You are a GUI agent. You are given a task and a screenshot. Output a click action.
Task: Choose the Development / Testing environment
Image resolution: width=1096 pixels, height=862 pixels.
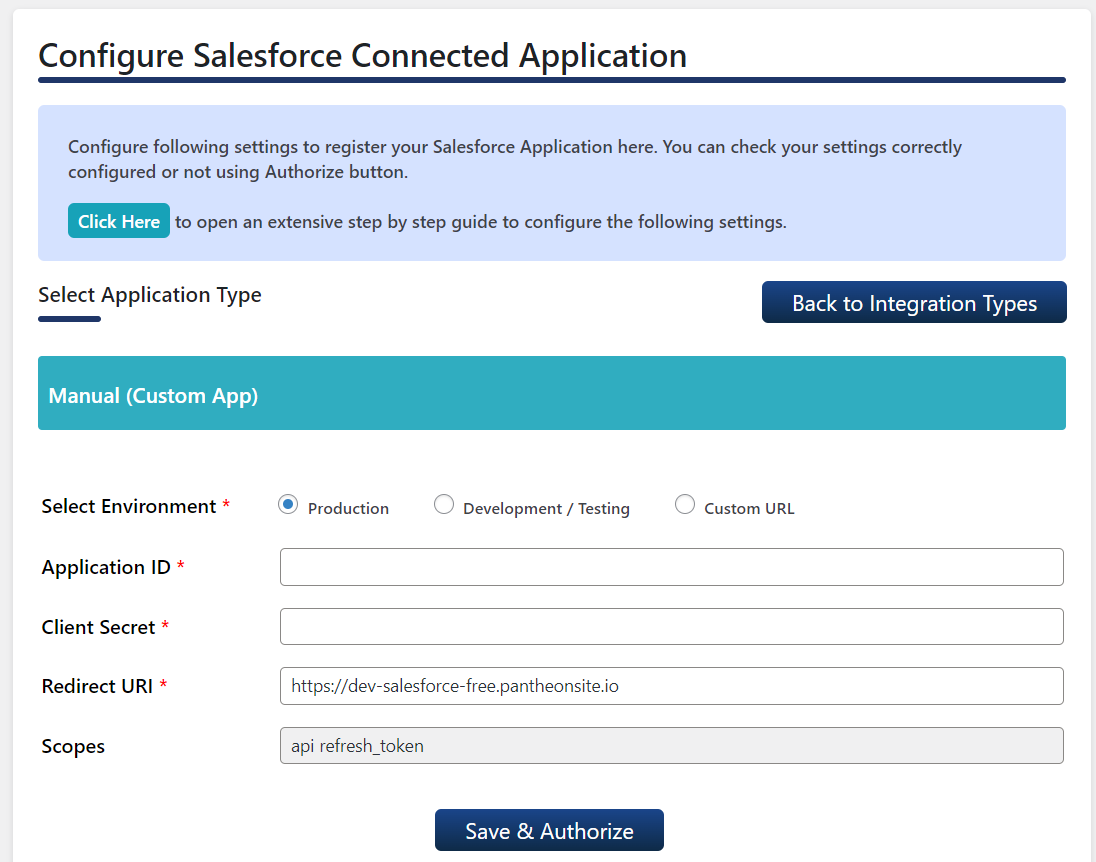click(443, 504)
